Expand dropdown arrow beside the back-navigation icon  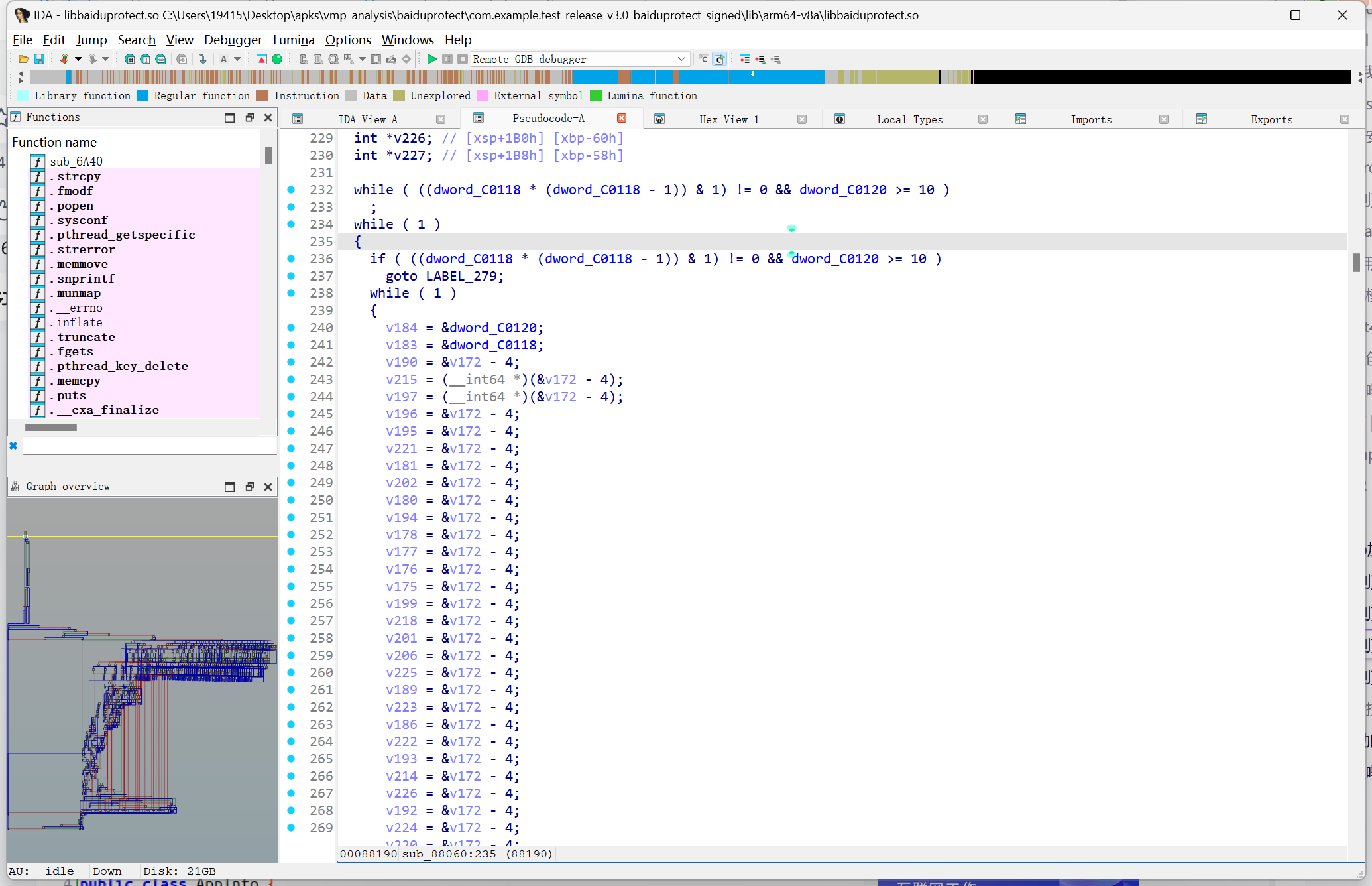(x=79, y=60)
